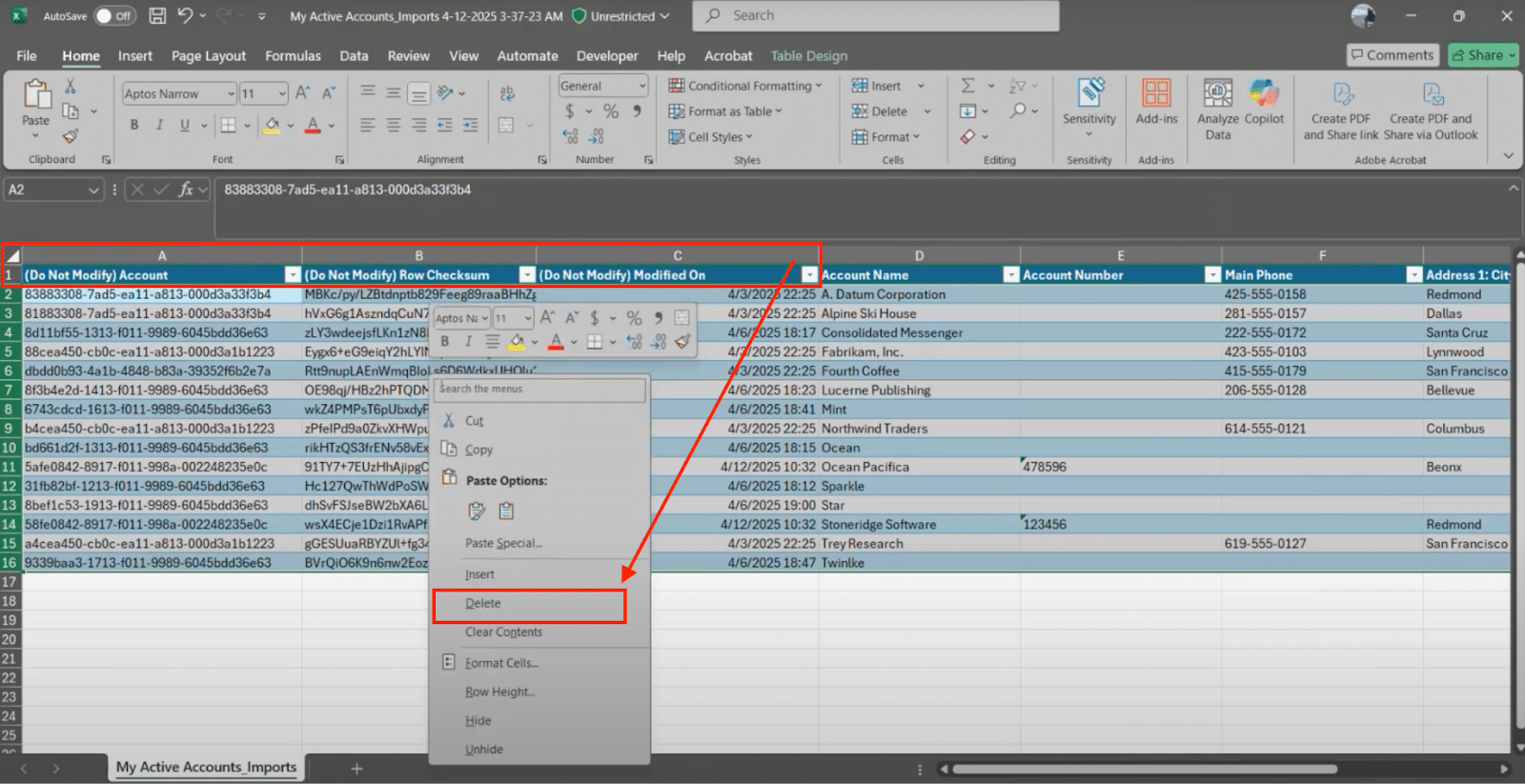
Task: Click the AutoSum sigma icon
Action: coord(967,86)
